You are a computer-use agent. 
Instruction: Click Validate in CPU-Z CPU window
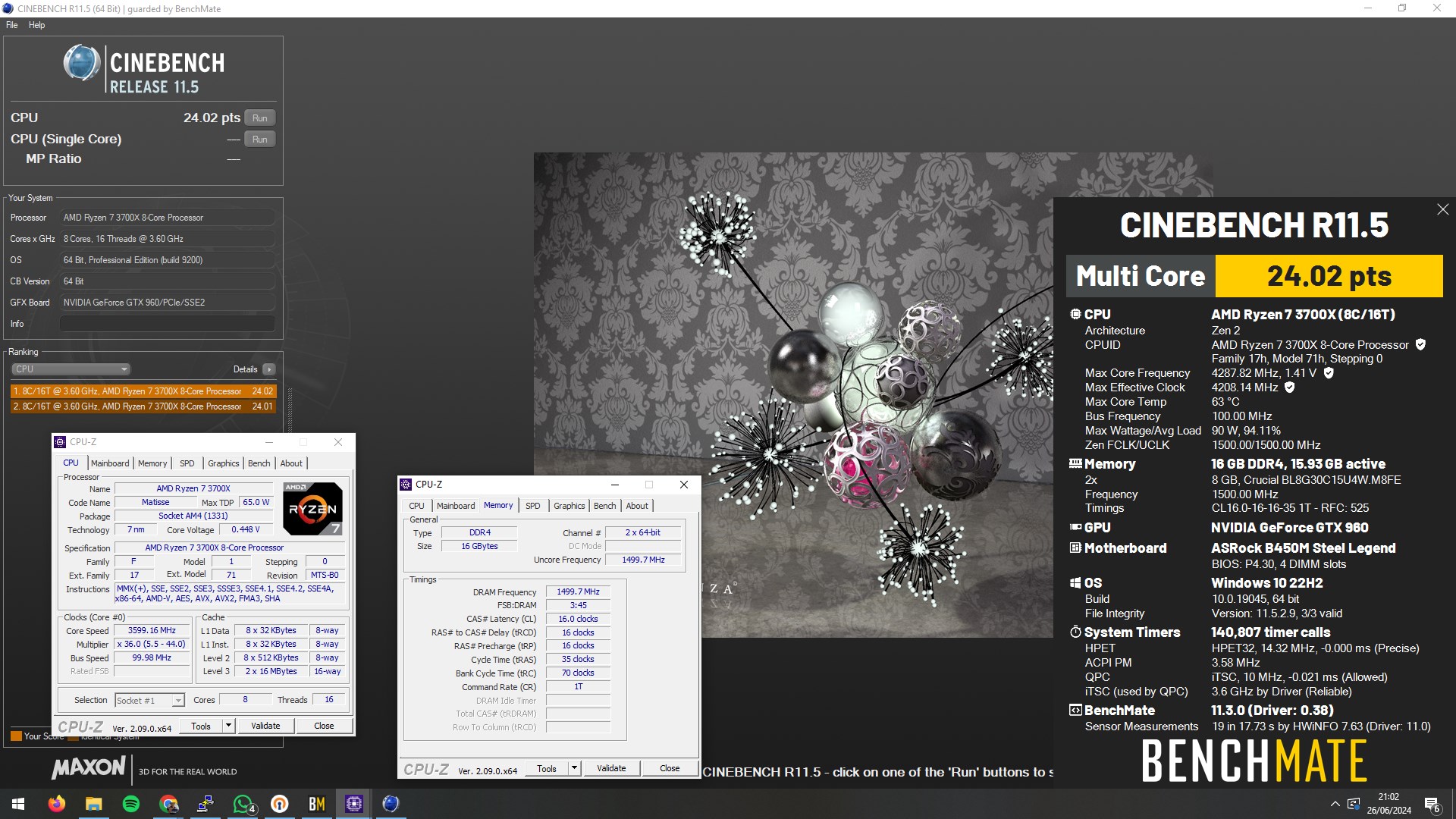coord(265,726)
